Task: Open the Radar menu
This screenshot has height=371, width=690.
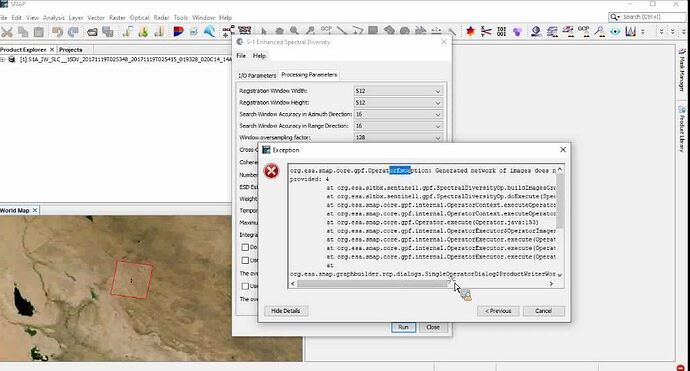Action: [161, 18]
